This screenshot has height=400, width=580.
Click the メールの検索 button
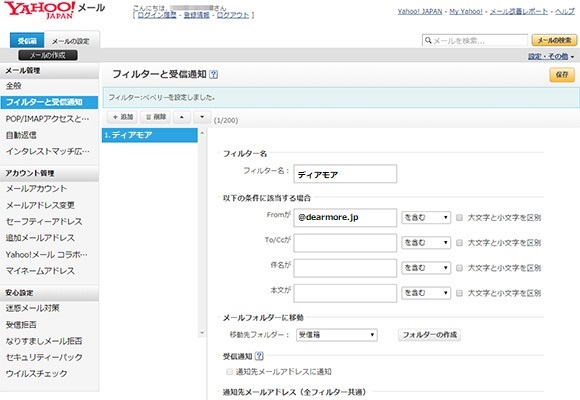(554, 40)
